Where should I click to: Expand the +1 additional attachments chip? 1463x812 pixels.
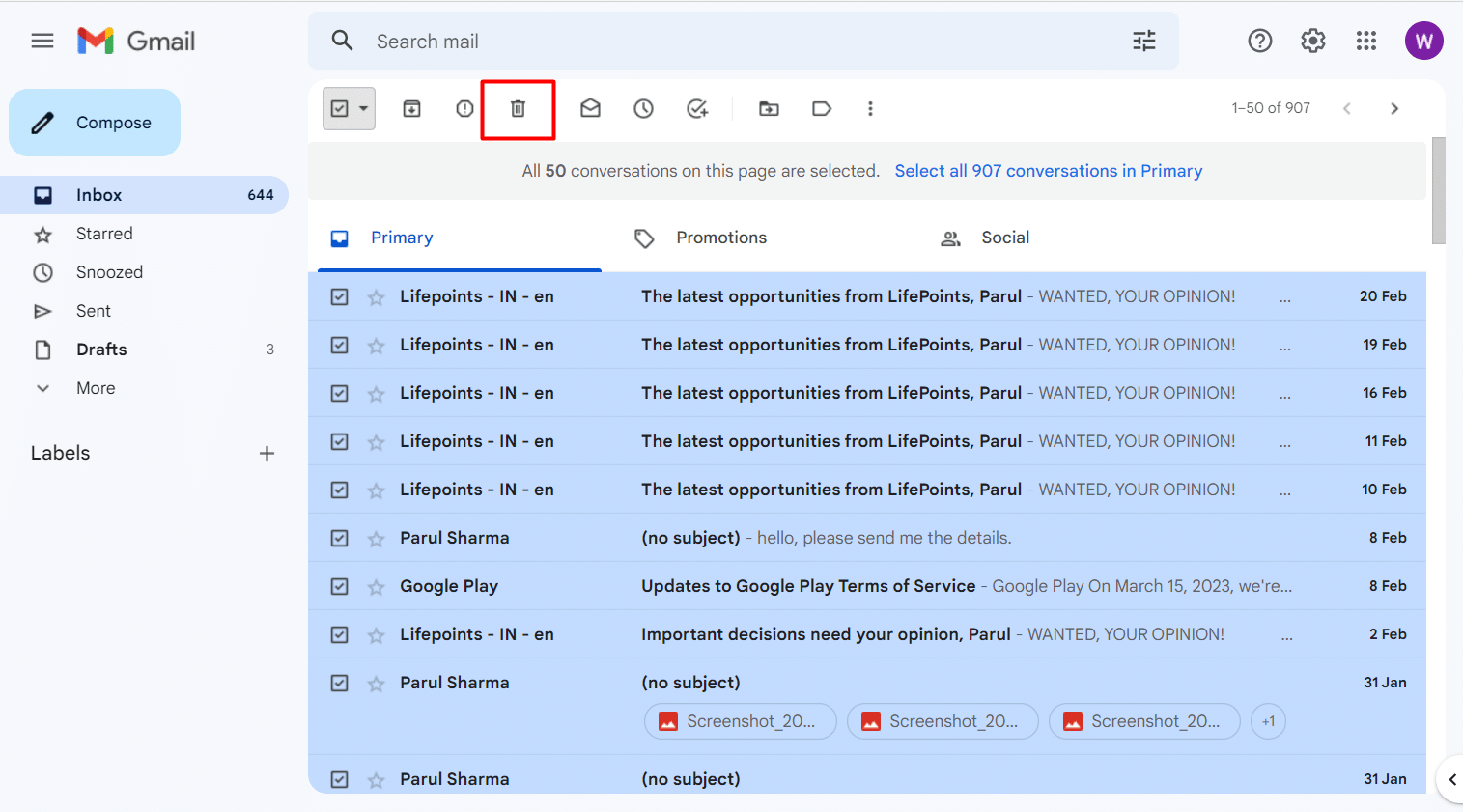click(x=1268, y=721)
